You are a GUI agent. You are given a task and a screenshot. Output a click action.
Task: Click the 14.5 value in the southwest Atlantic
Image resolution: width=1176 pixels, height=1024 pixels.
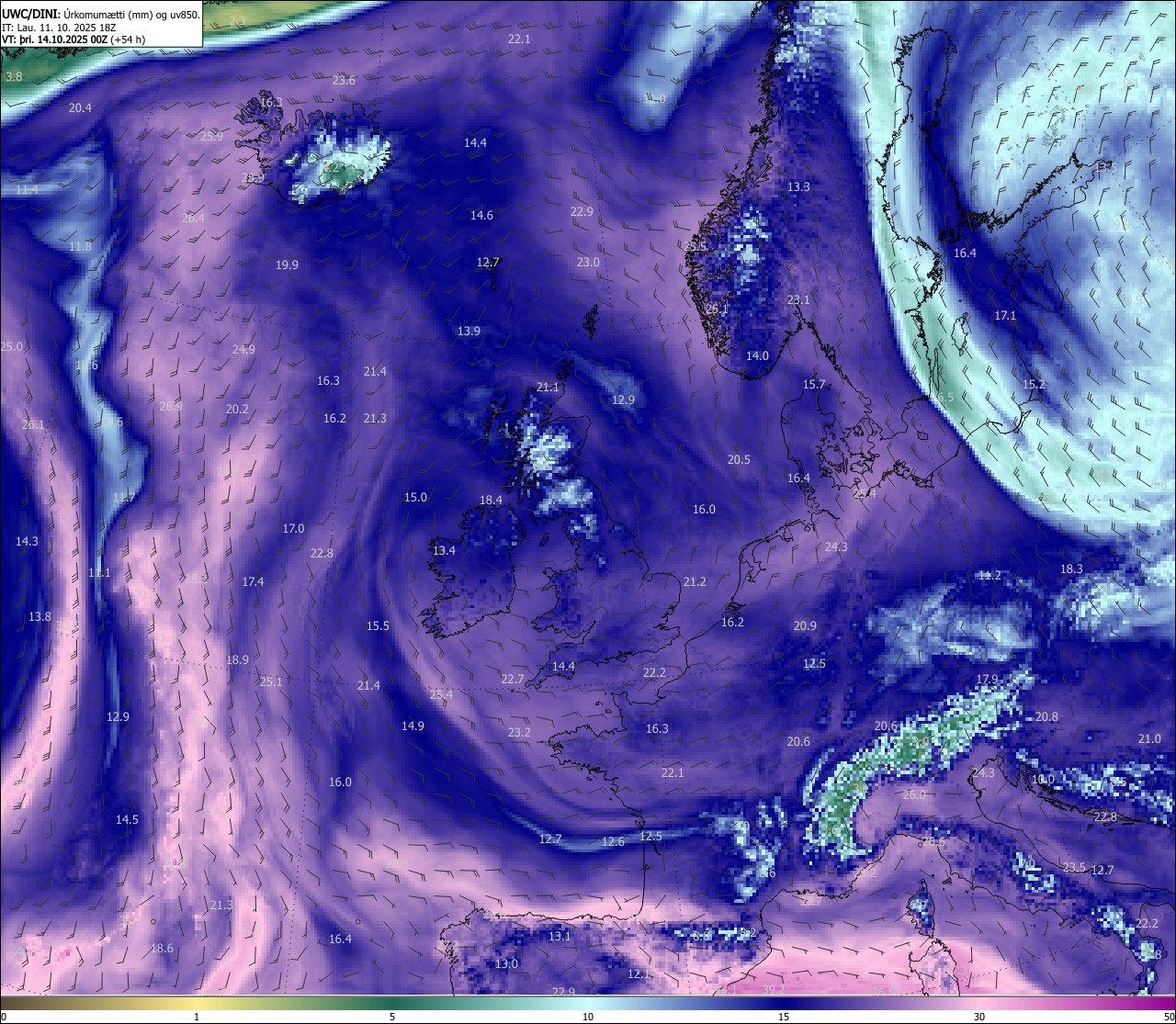[127, 820]
